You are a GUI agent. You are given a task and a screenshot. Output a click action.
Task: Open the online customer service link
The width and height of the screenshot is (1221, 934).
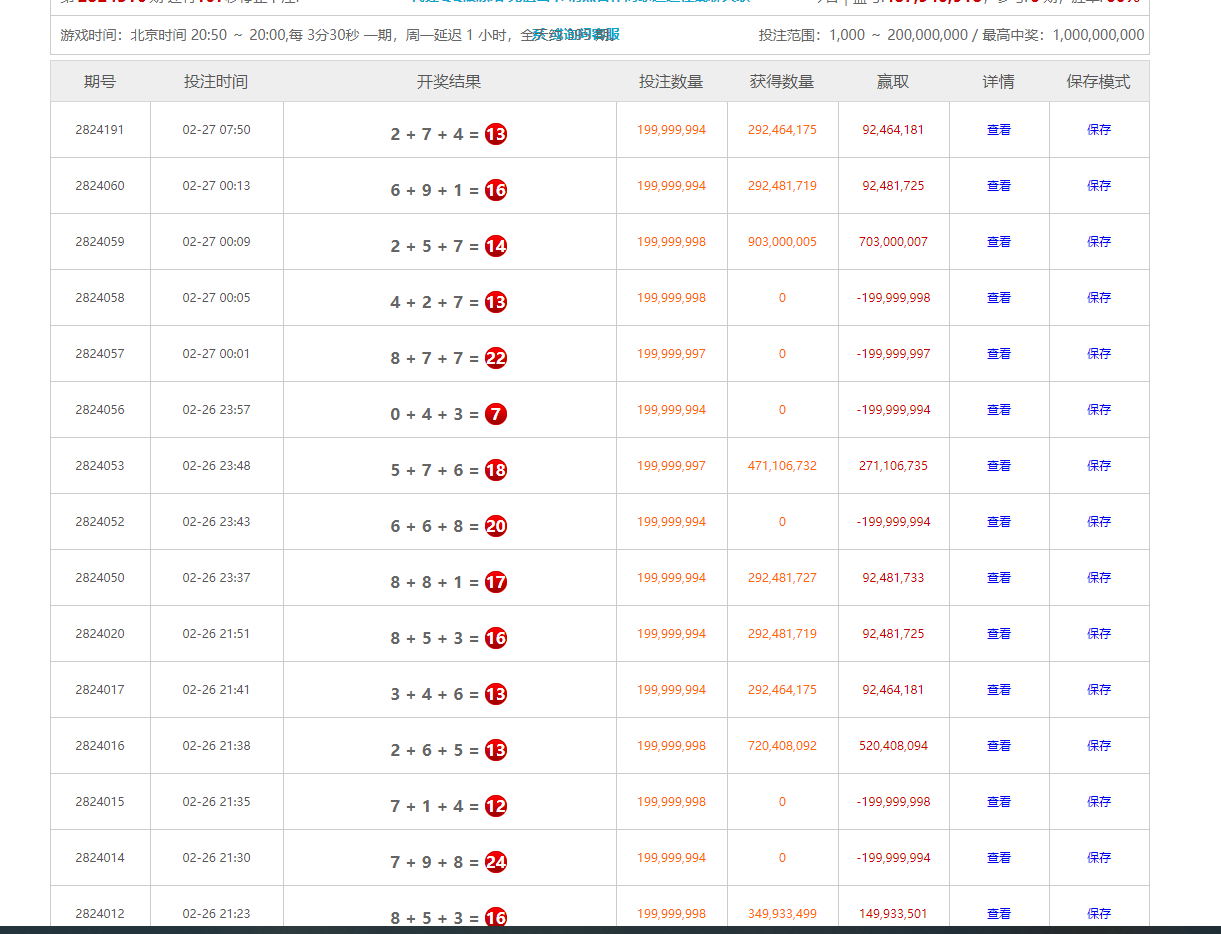point(576,35)
